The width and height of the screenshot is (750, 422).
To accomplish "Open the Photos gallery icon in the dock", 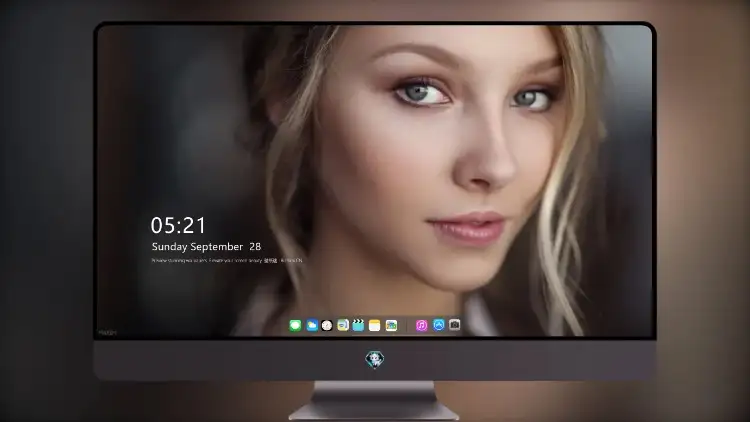I will pyautogui.click(x=391, y=326).
